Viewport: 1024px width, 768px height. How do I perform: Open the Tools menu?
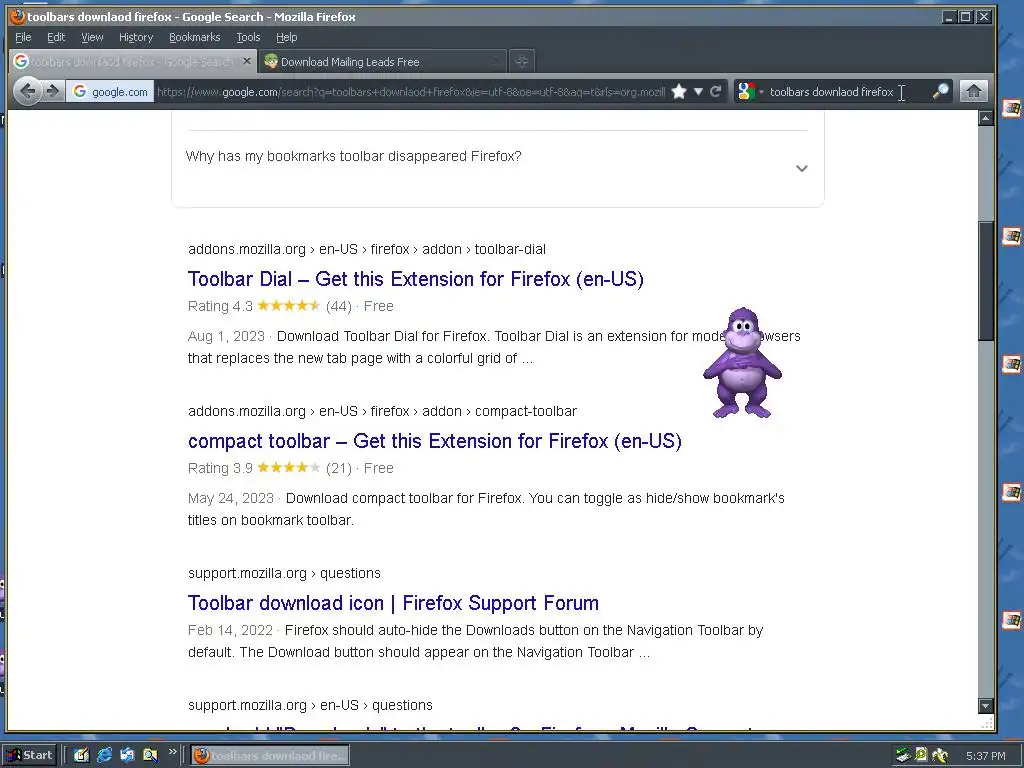[x=248, y=37]
